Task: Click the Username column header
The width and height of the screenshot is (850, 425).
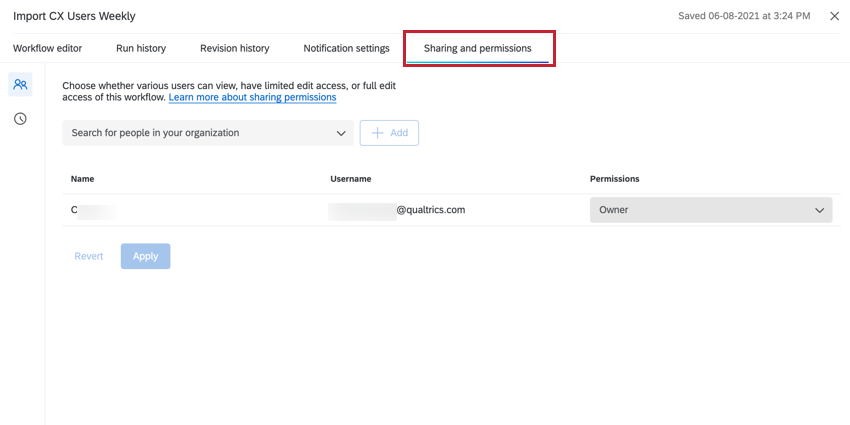Action: click(351, 179)
